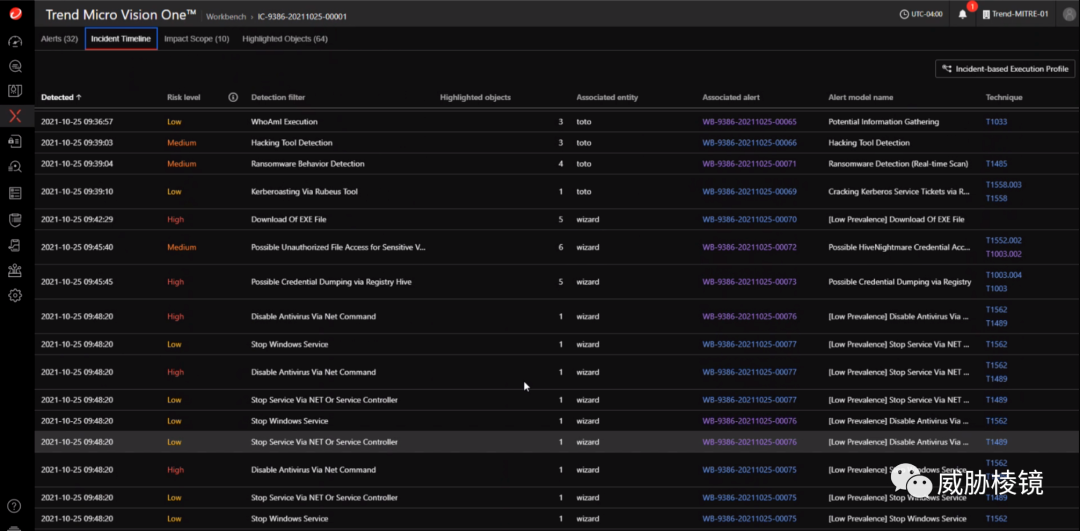1080x531 pixels.
Task: Open technique link T1003.002
Action: [1004, 254]
